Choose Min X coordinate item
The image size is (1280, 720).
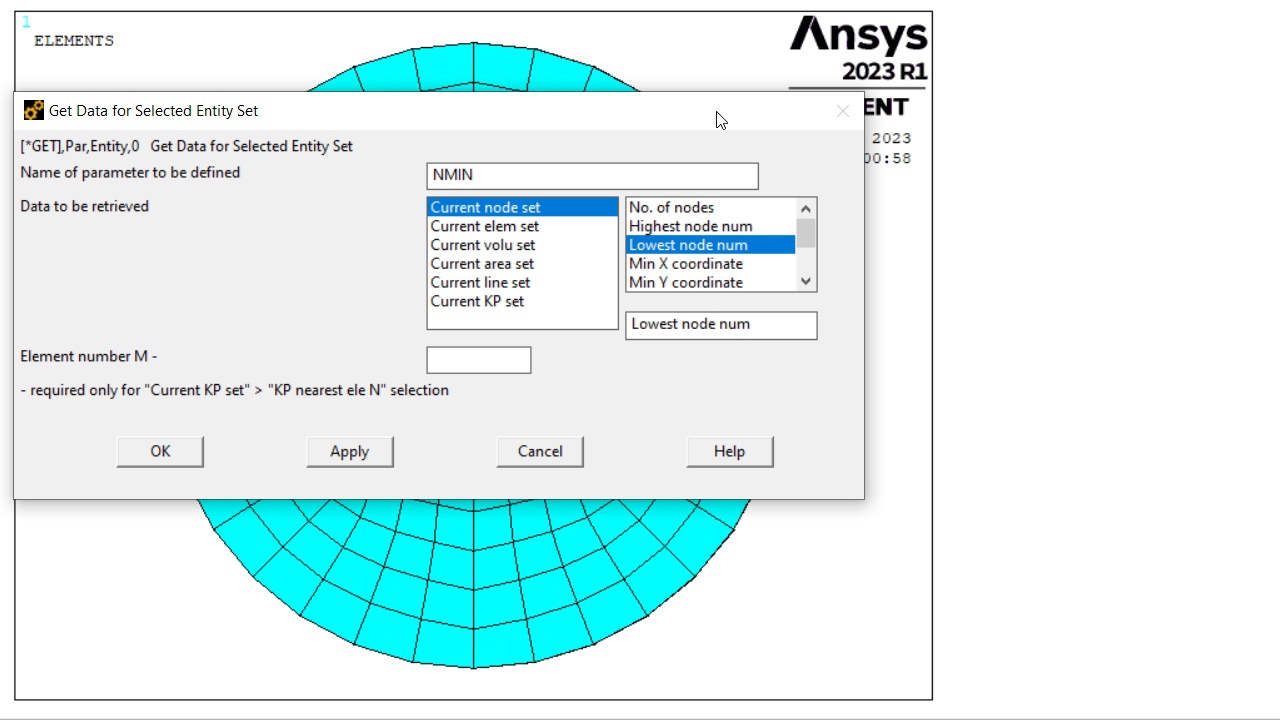(x=711, y=264)
